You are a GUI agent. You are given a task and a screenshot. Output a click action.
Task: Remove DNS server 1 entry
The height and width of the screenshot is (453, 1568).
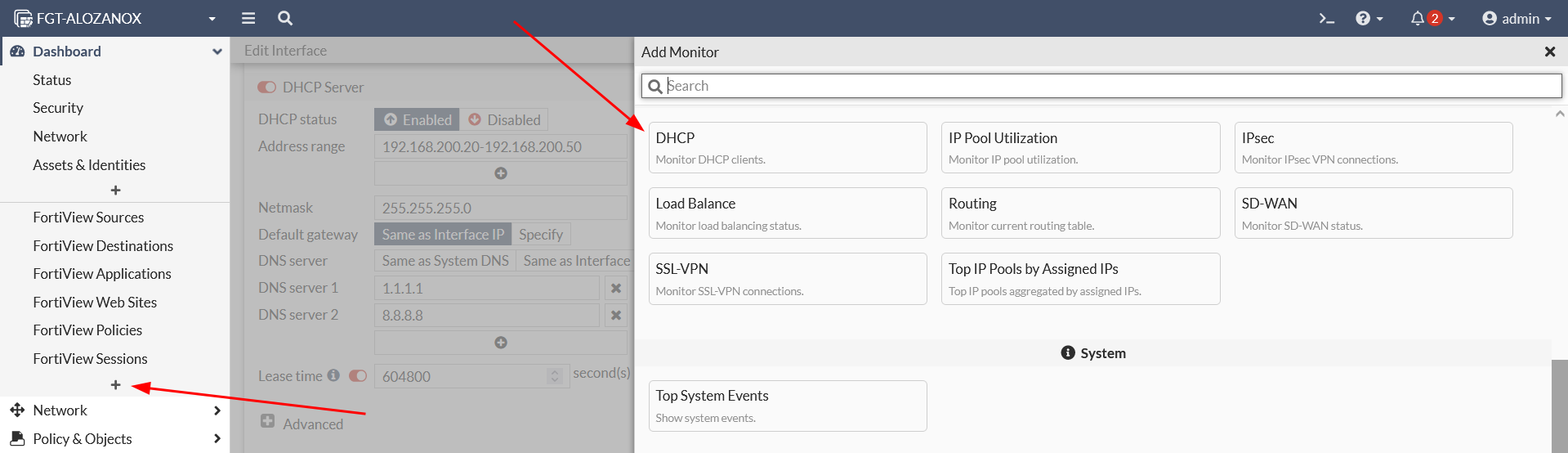click(x=616, y=288)
